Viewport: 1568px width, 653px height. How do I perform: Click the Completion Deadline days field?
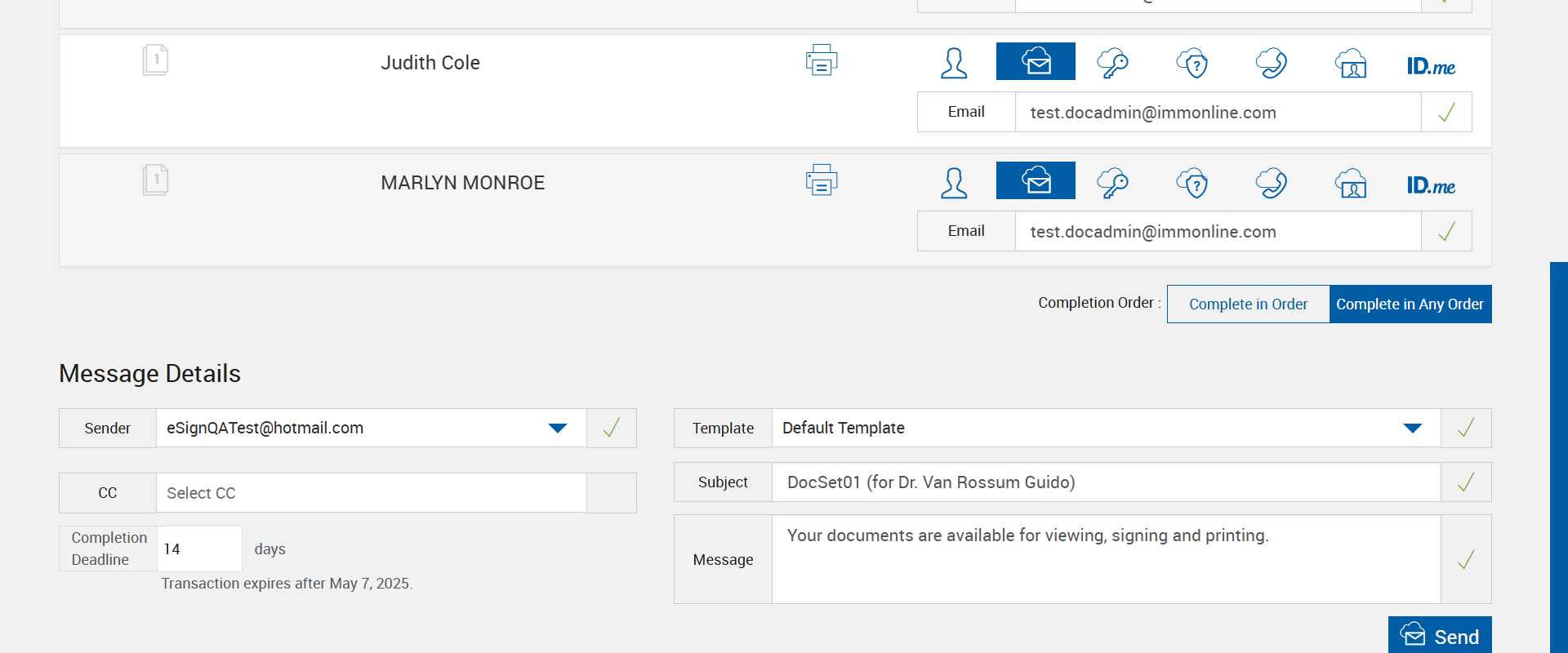pyautogui.click(x=198, y=549)
